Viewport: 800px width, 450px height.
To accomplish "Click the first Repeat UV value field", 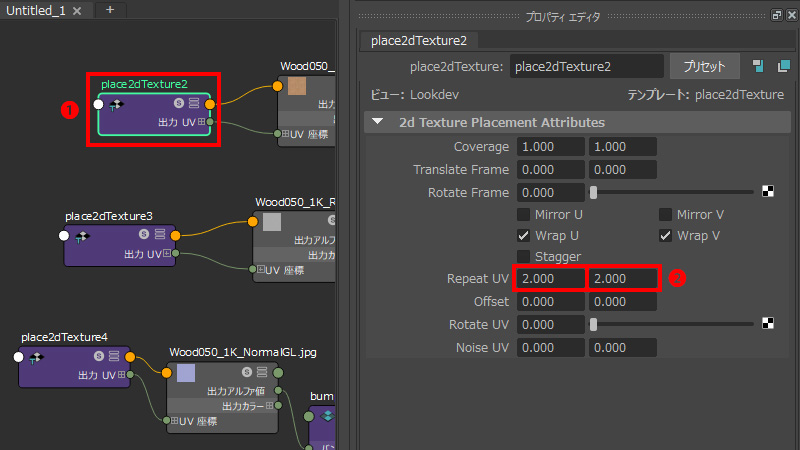I will [x=549, y=278].
